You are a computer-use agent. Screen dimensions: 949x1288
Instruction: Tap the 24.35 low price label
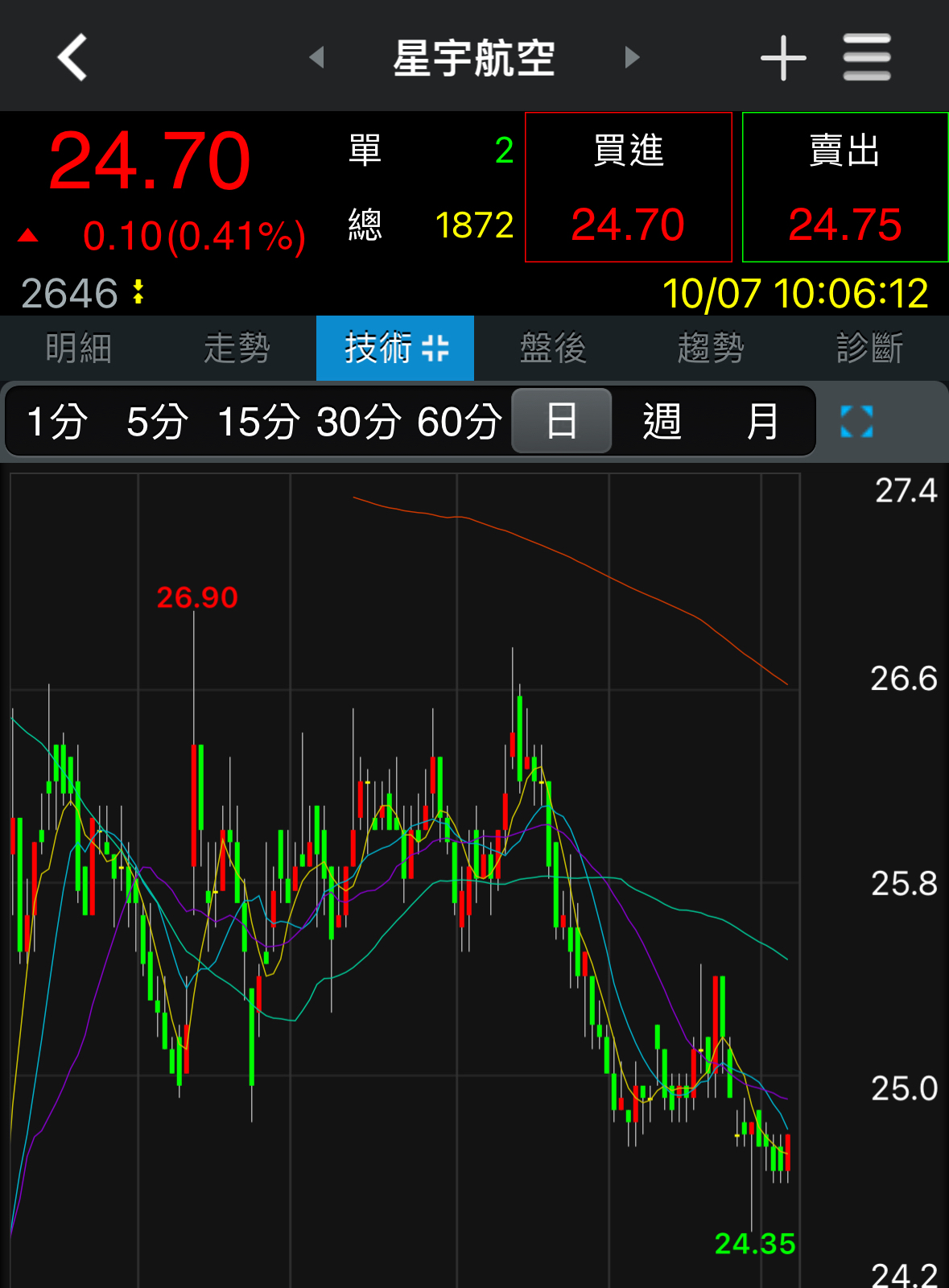755,1244
